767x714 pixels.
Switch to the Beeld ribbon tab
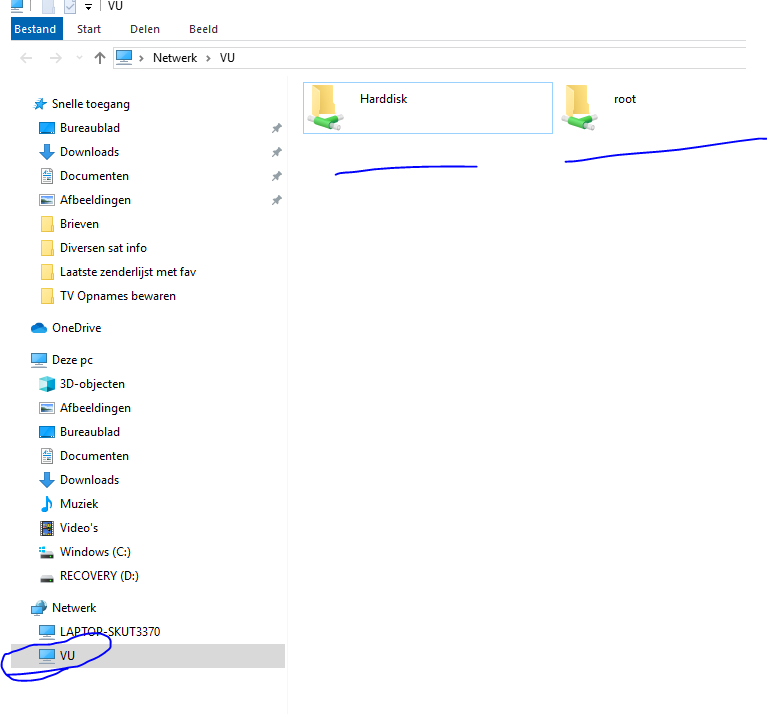[203, 29]
